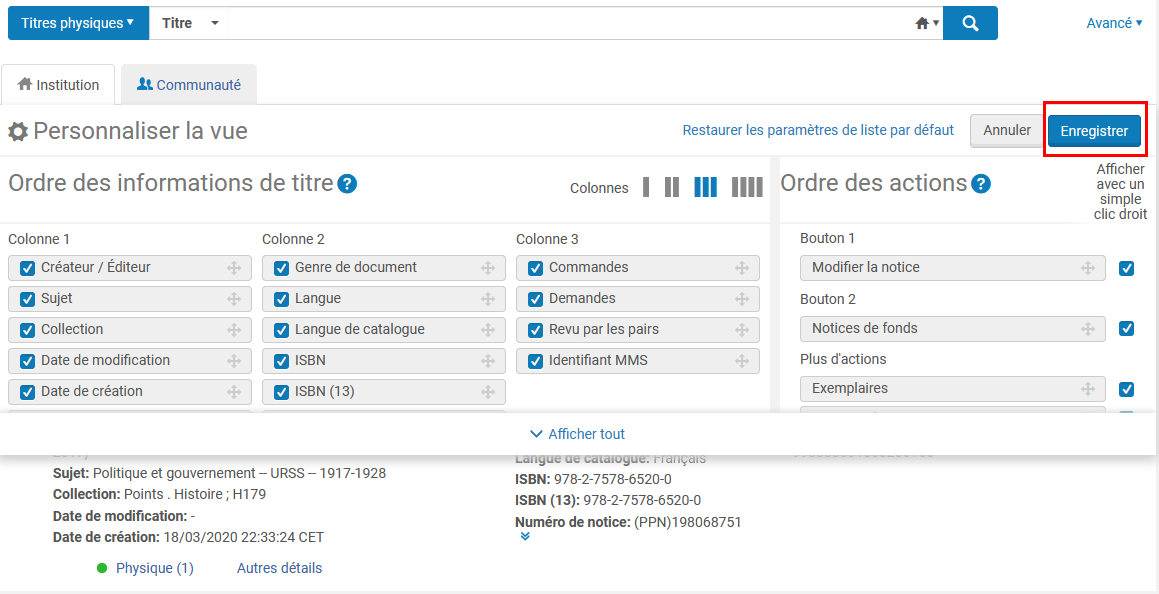Screen dimensions: 1159x594
Task: Open the Titres physiques dropdown
Action: pyautogui.click(x=78, y=23)
